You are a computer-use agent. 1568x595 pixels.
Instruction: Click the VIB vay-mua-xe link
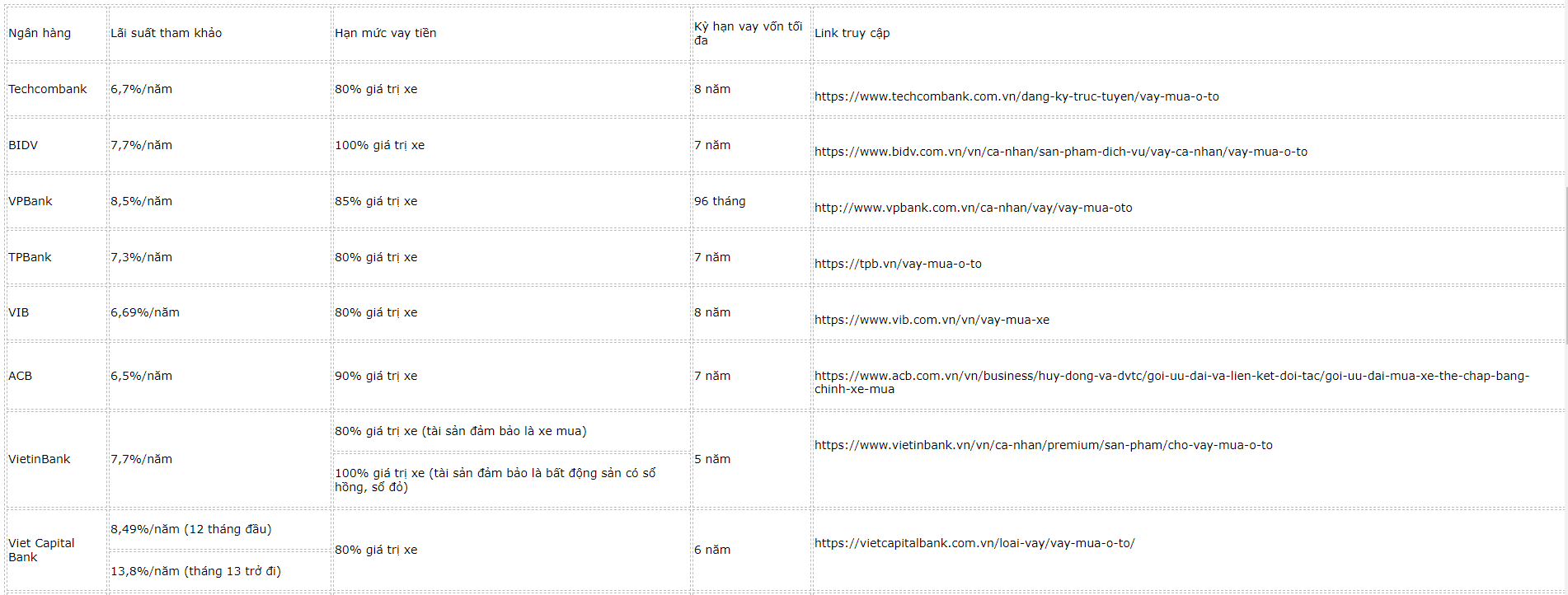pyautogui.click(x=932, y=320)
